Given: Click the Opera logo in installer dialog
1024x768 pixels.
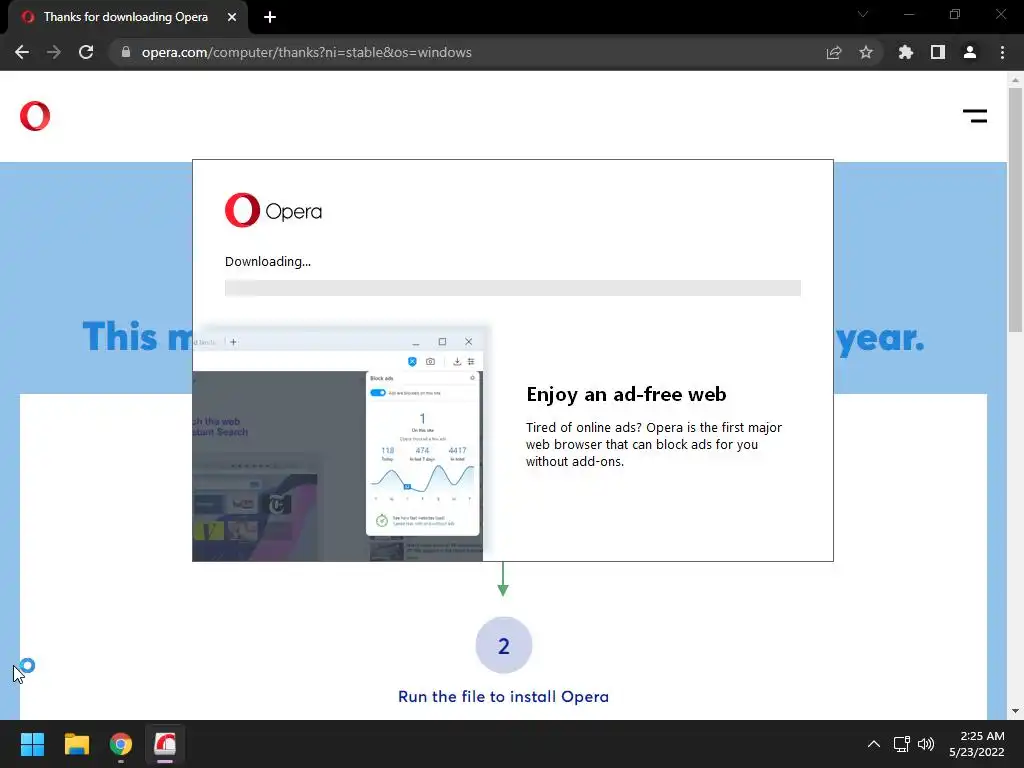Looking at the screenshot, I should (x=273, y=210).
